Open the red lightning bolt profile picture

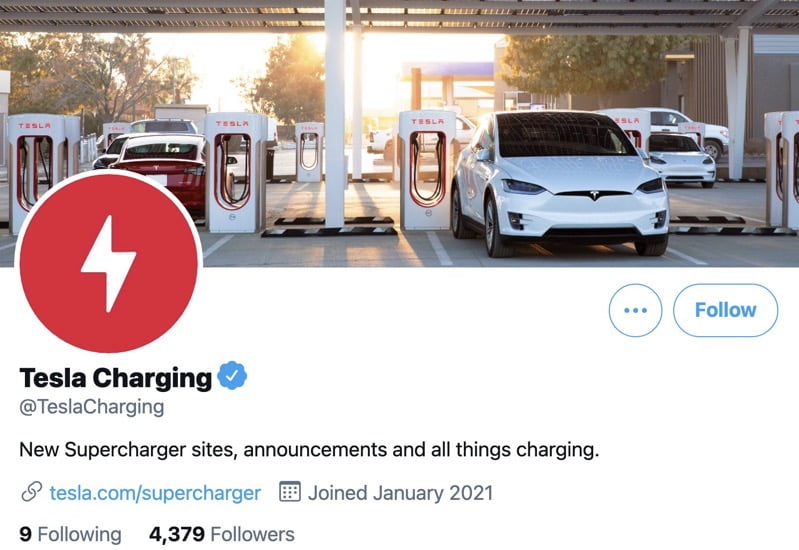pyautogui.click(x=109, y=263)
